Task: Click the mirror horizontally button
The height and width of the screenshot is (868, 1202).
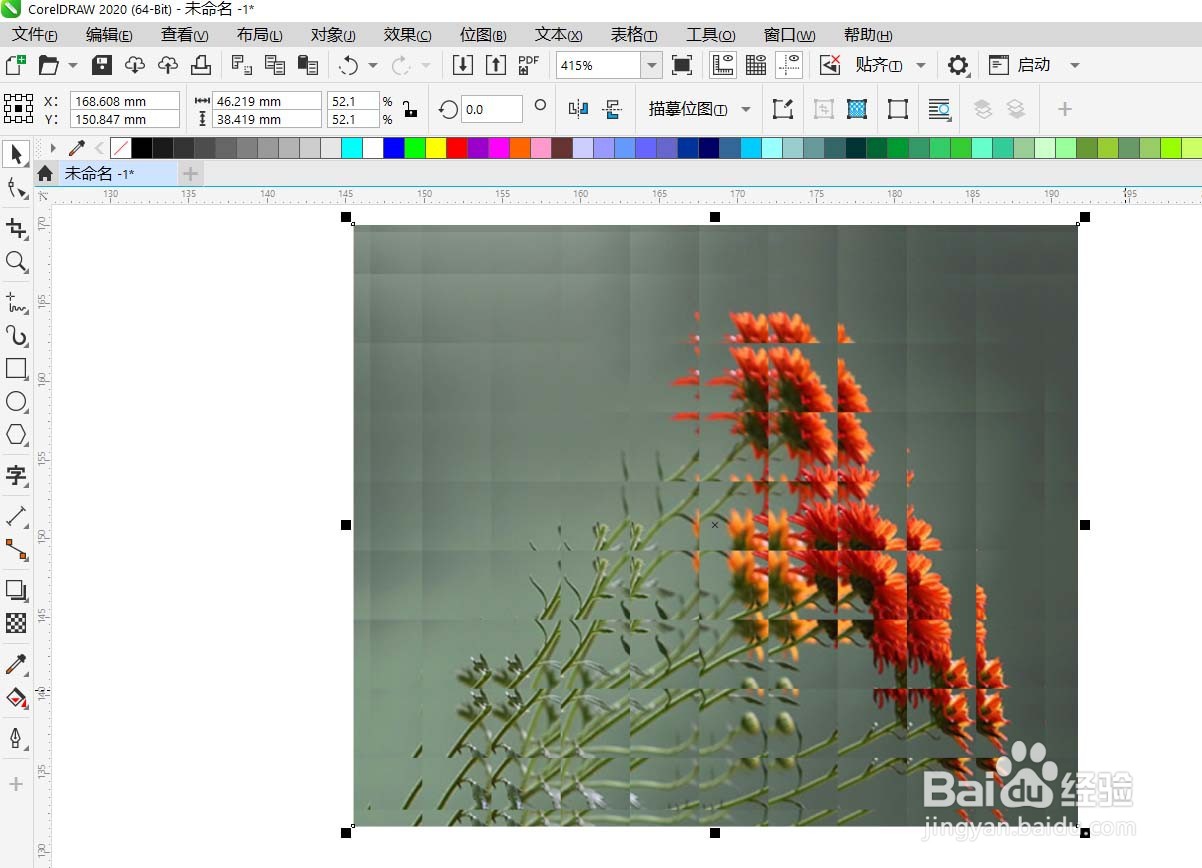Action: (578, 108)
